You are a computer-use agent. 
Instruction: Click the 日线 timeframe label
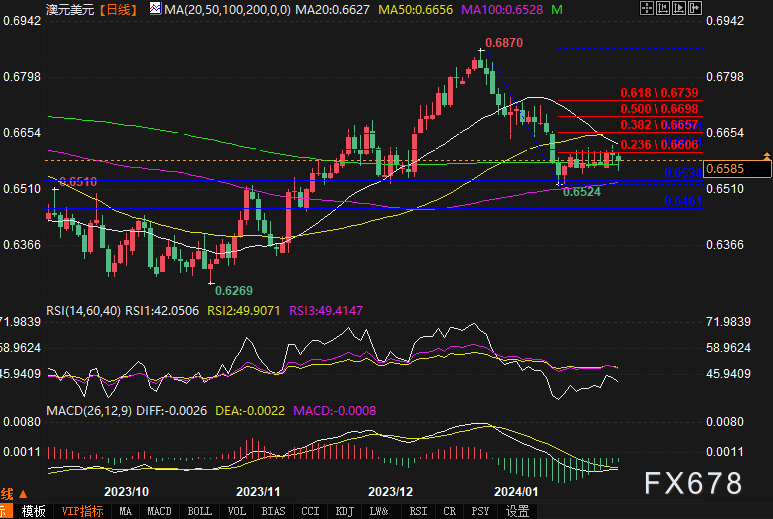tap(122, 9)
